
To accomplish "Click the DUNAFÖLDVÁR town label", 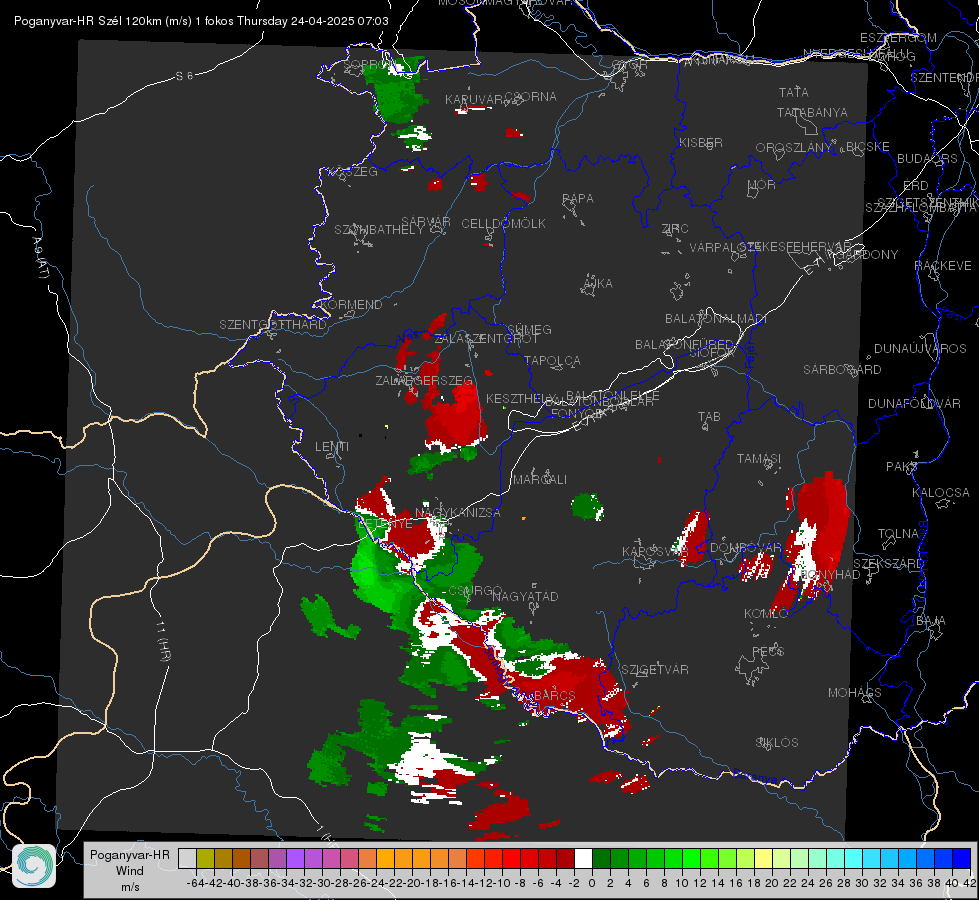I will click(914, 403).
